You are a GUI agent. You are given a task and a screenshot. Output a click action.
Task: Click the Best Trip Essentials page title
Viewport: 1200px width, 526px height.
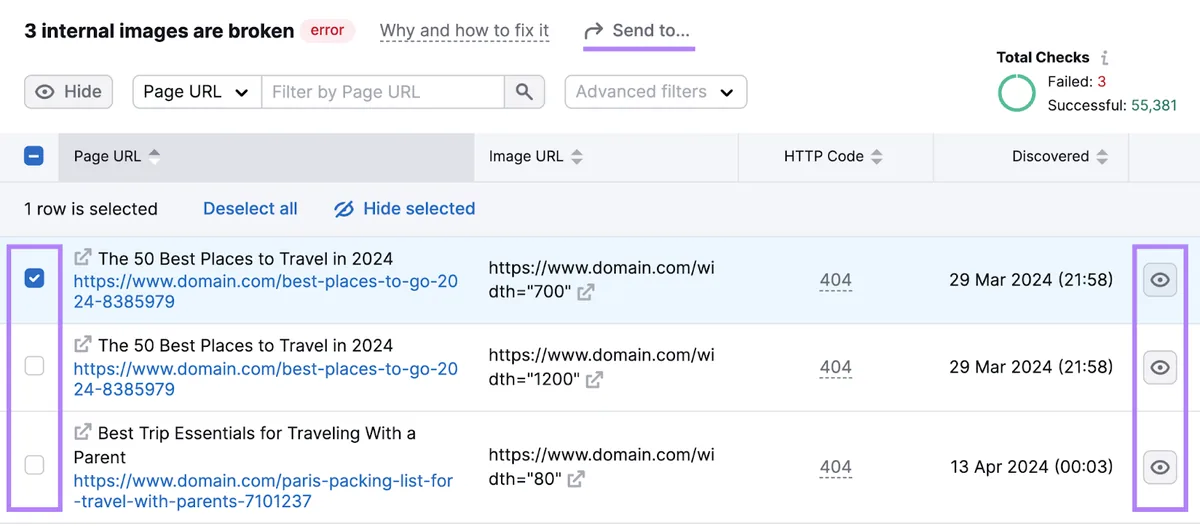[245, 445]
